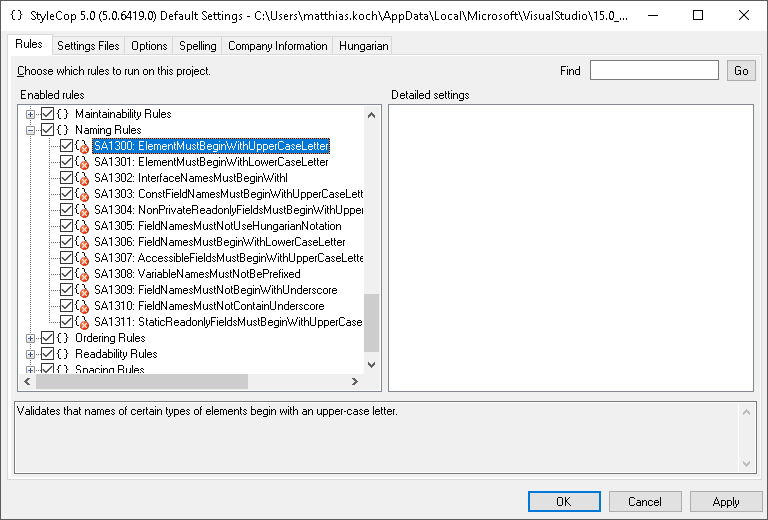The height and width of the screenshot is (520, 768).
Task: Open the Company Information tab
Action: (278, 46)
